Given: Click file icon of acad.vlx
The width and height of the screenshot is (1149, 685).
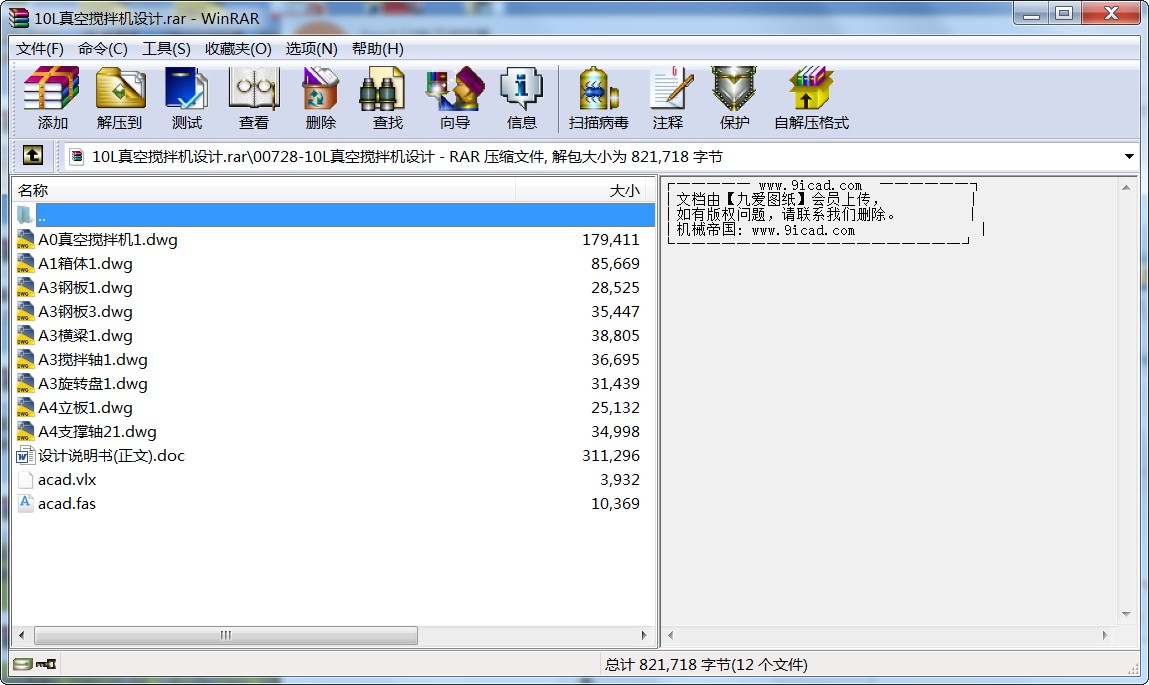Looking at the screenshot, I should click(25, 480).
